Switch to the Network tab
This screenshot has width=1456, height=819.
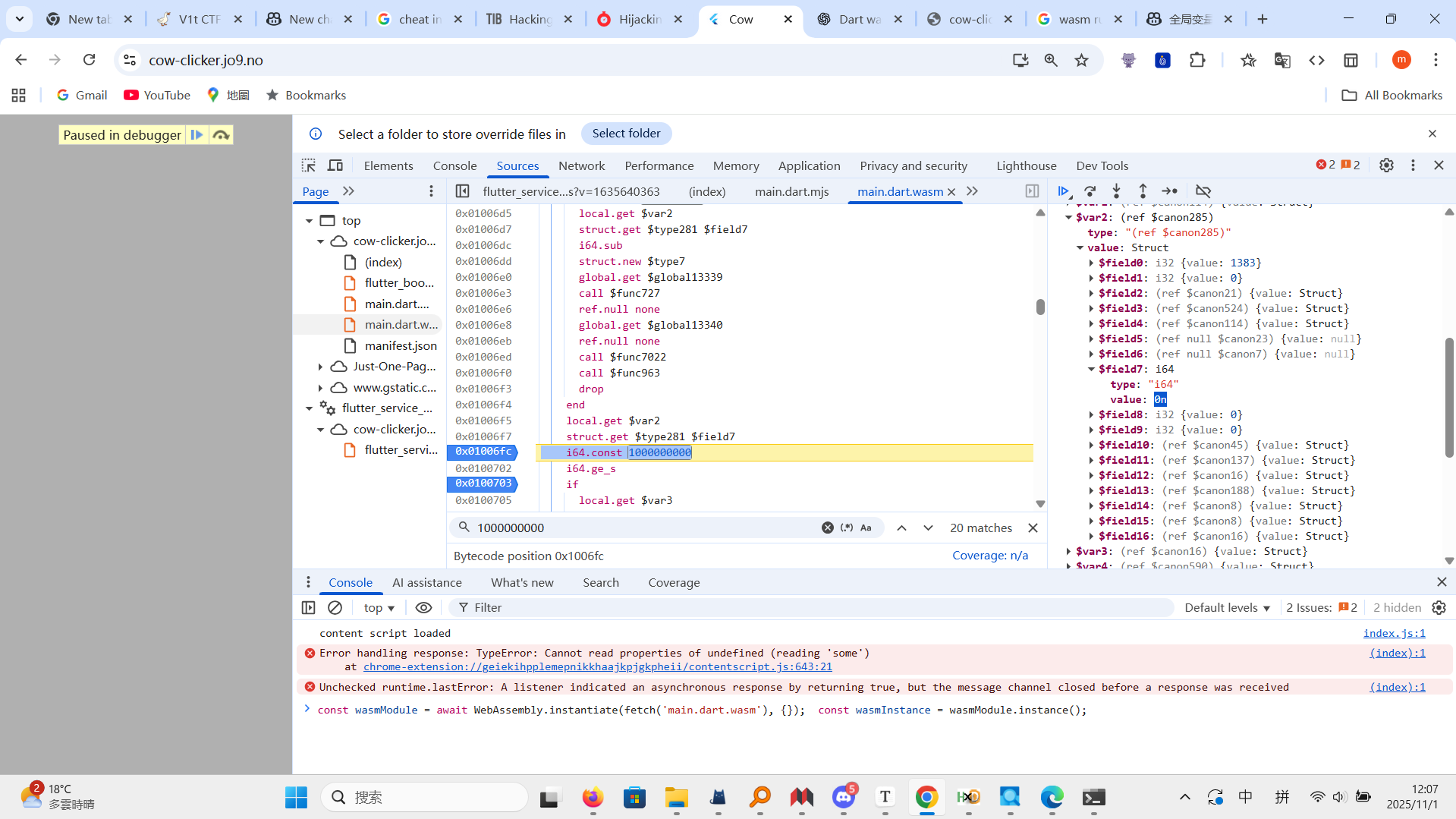tap(581, 165)
